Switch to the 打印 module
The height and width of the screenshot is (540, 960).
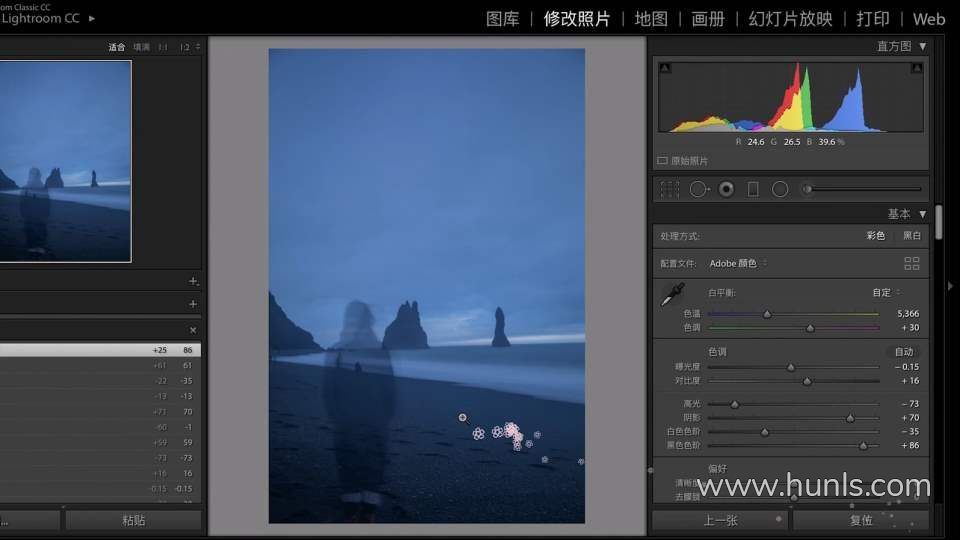pyautogui.click(x=872, y=19)
